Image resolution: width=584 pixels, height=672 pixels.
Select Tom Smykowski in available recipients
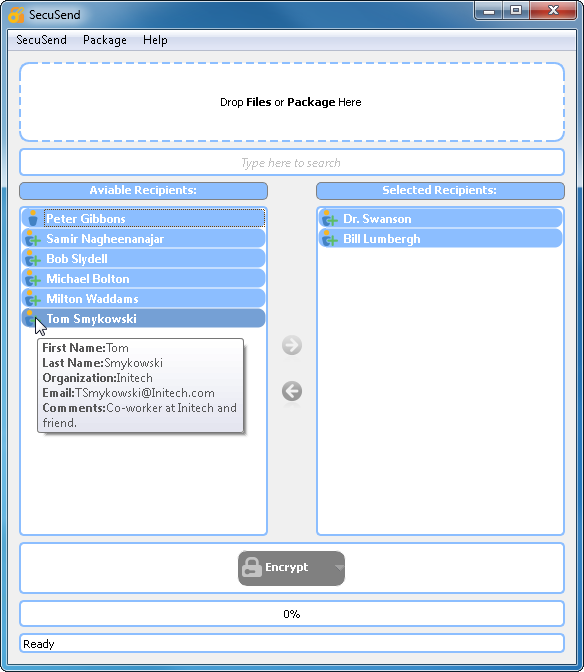144,319
